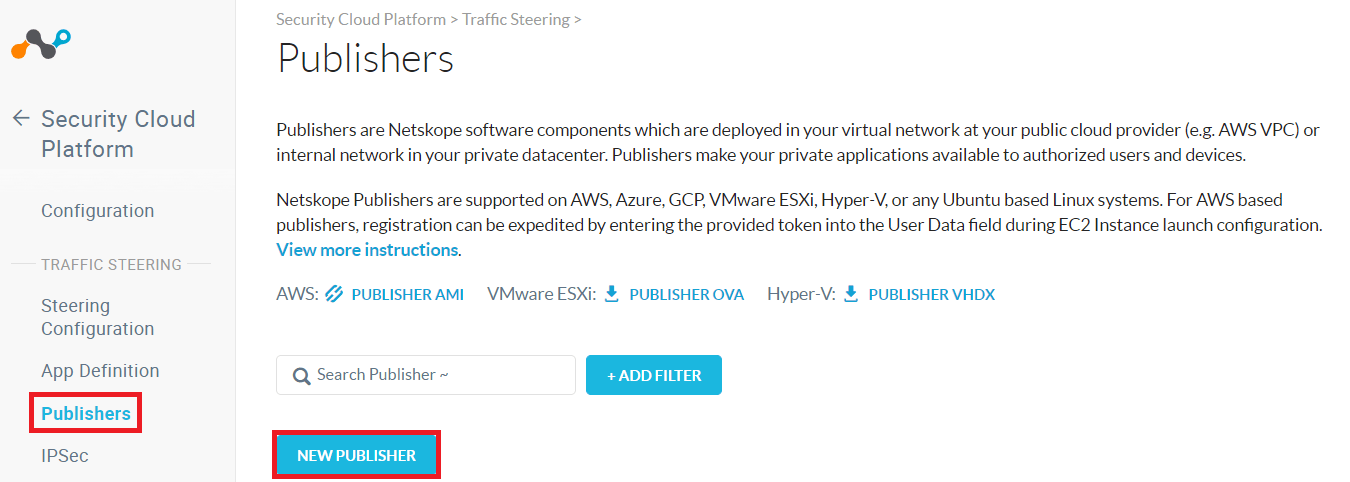Click the VMware ESXi OVA download icon
The width and height of the screenshot is (1350, 482).
click(612, 294)
